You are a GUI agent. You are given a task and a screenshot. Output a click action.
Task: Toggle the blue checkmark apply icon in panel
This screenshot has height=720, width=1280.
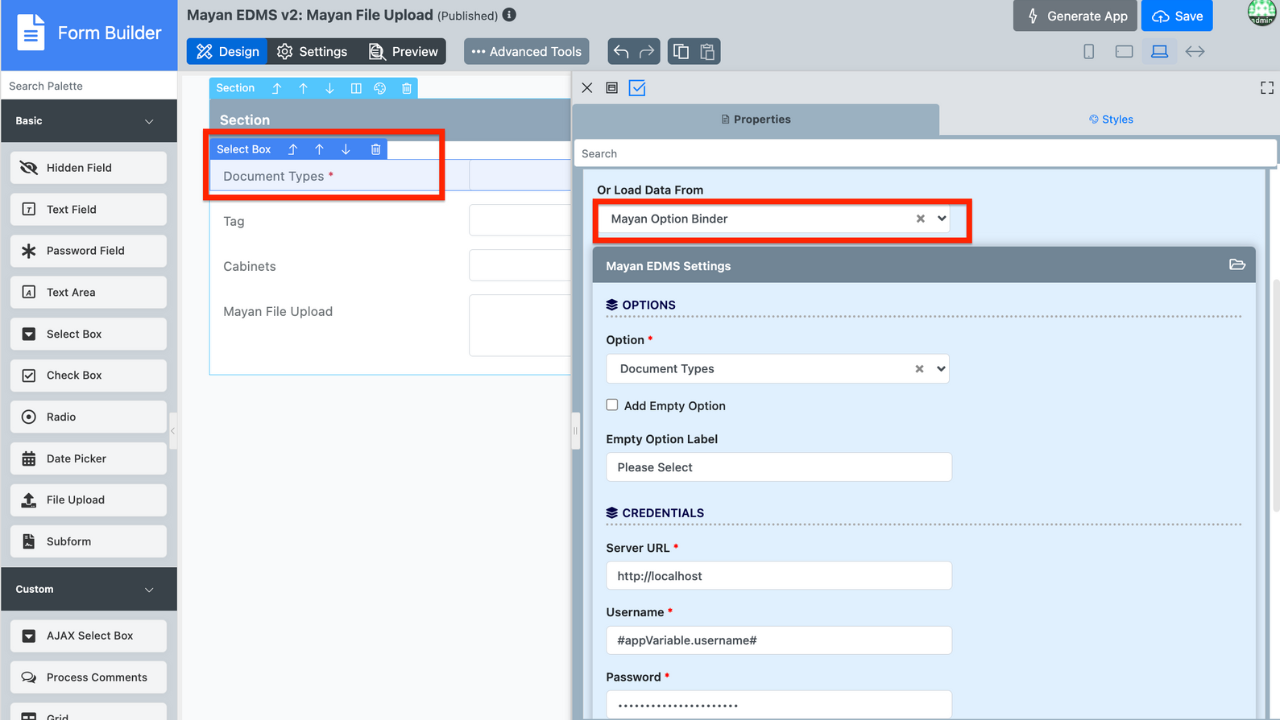pyautogui.click(x=637, y=88)
